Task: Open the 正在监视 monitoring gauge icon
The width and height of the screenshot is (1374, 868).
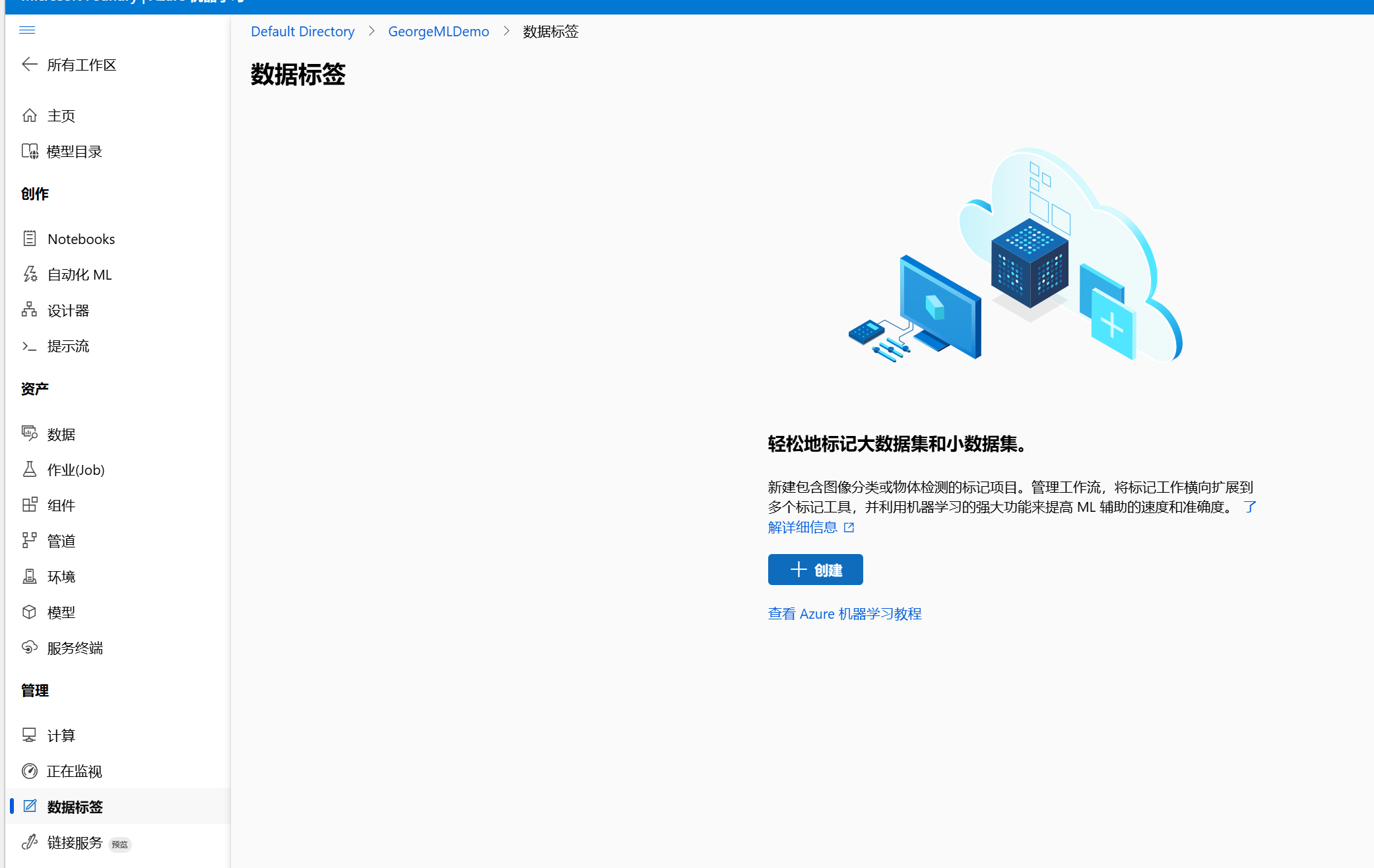Action: point(29,770)
